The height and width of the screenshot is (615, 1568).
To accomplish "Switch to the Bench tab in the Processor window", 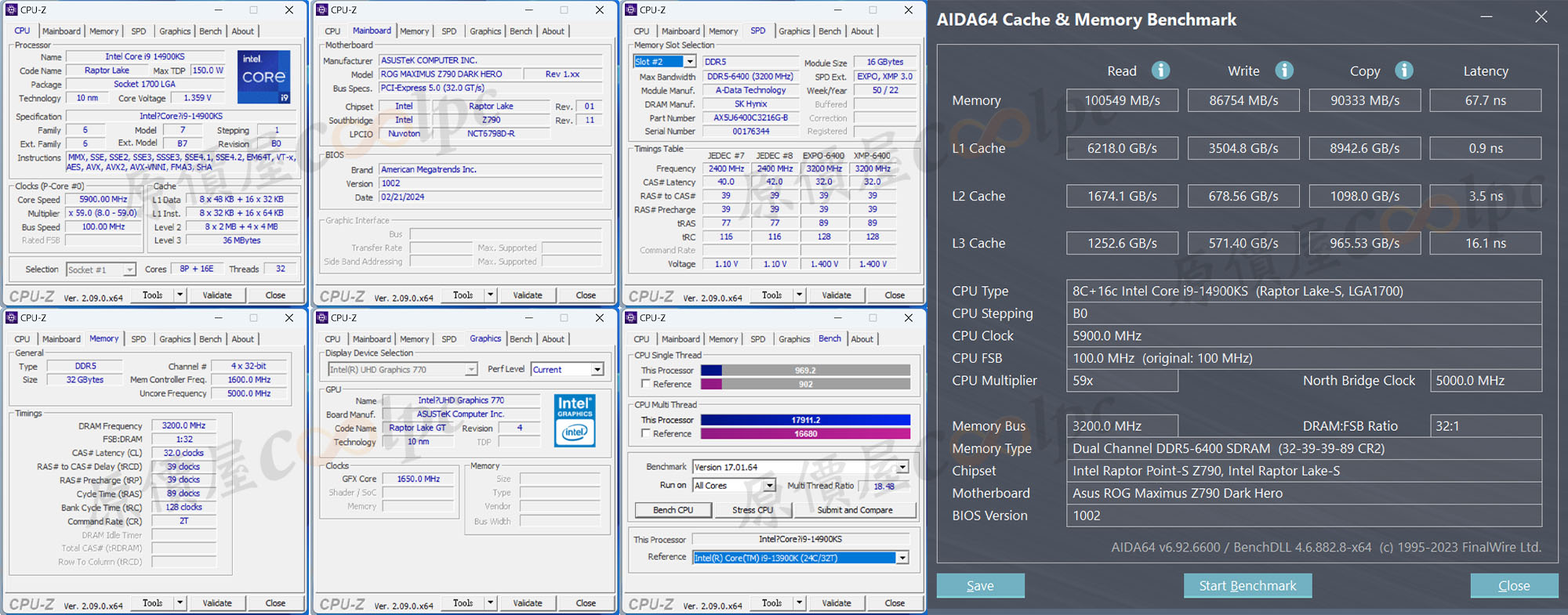I will 210,31.
